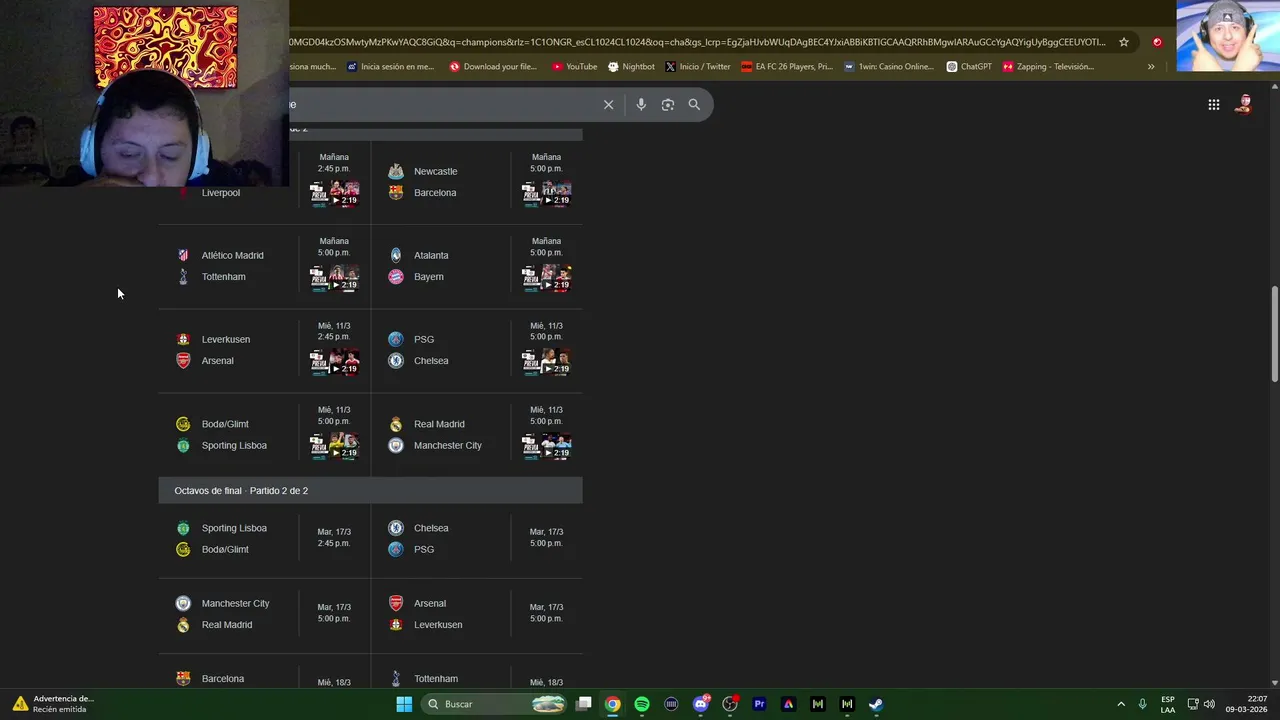Select Atalanta team name
Image resolution: width=1280 pixels, height=720 pixels.
431,255
